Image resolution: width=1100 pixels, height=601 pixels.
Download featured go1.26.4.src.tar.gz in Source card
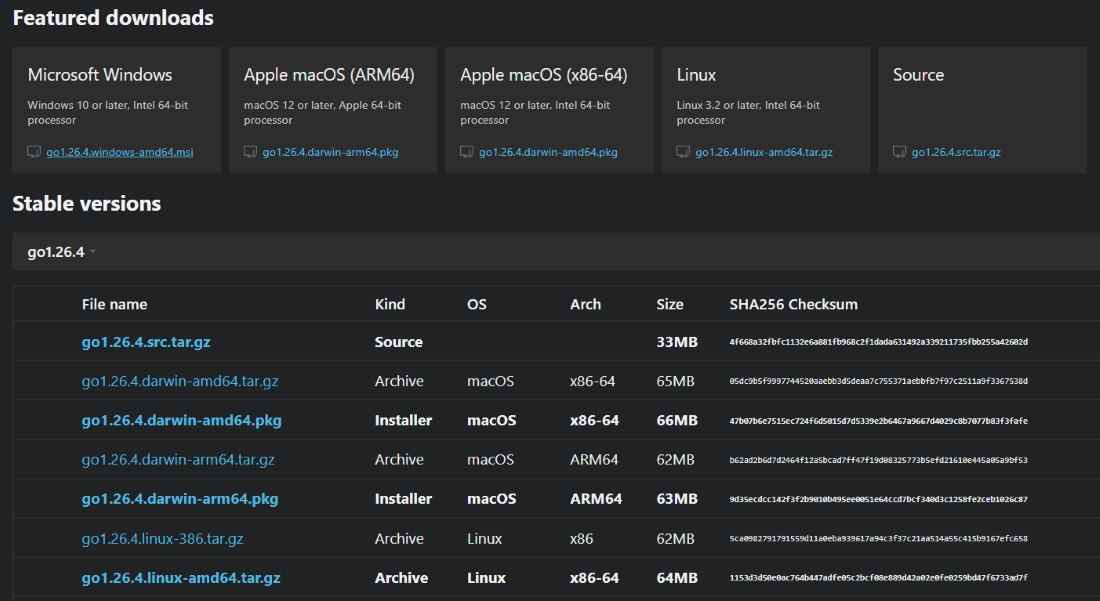point(956,152)
